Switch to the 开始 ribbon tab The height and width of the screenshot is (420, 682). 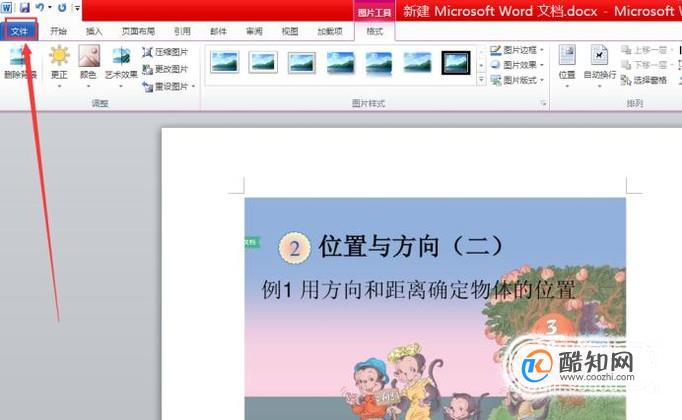click(x=58, y=31)
